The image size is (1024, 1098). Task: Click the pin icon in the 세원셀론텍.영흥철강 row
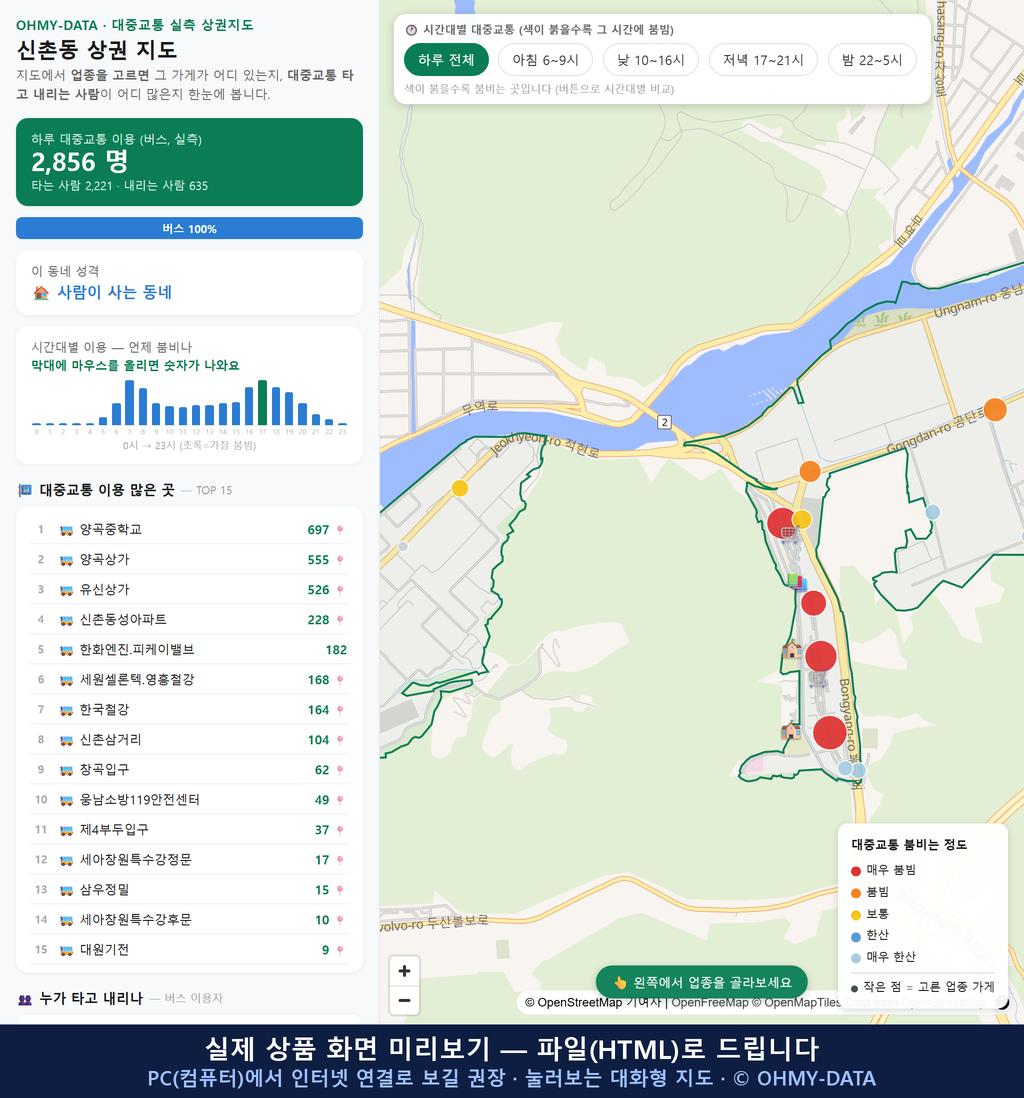tap(340, 680)
